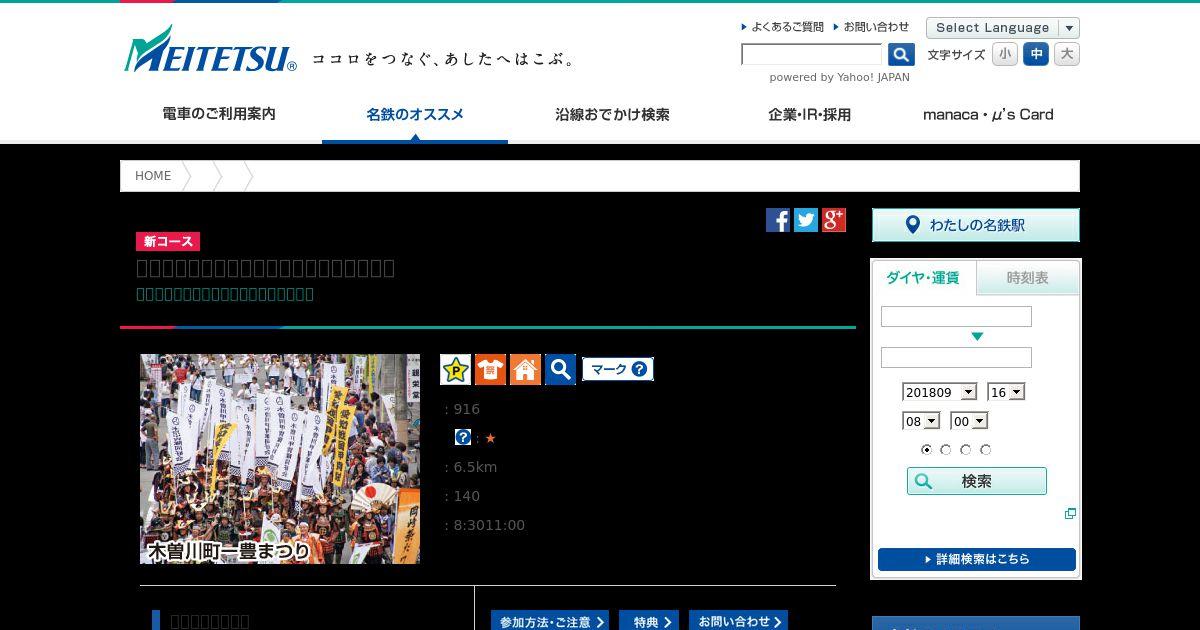The image size is (1200, 630).
Task: Click the question mark icon beside star rating
Action: (463, 437)
